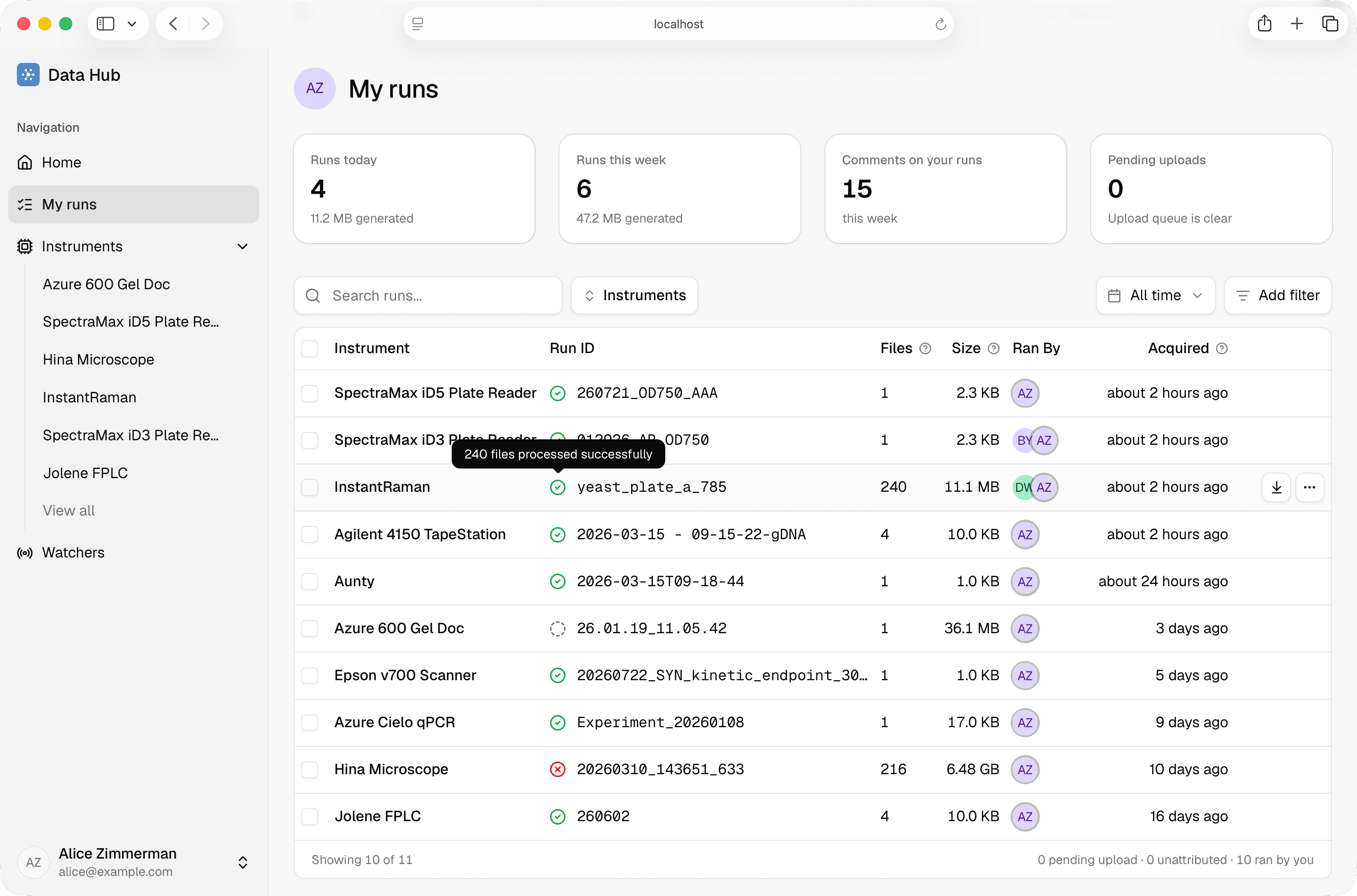Click the Instrument column header
The width and height of the screenshot is (1357, 896).
click(x=371, y=349)
